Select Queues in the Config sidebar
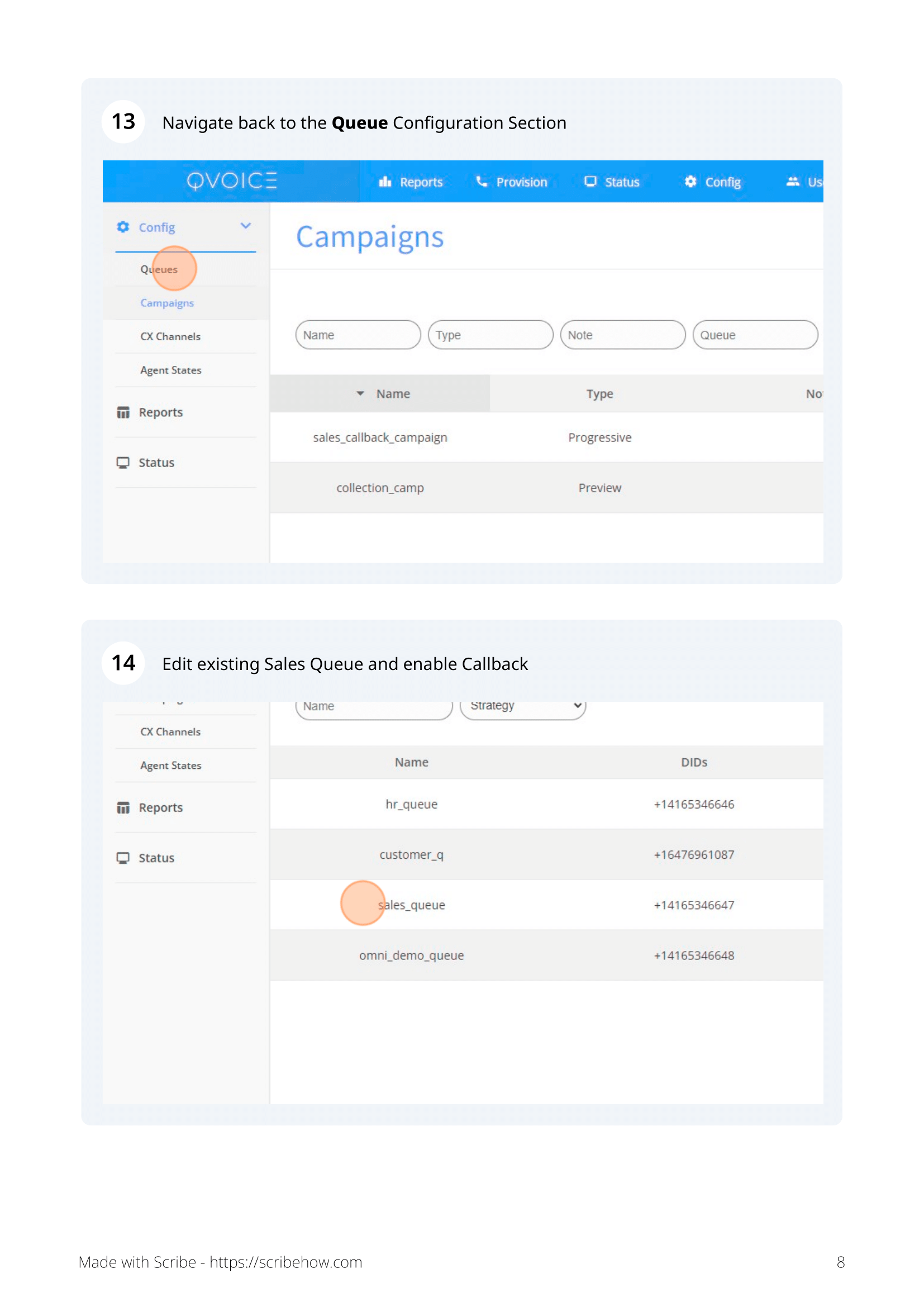This screenshot has height=1307, width=924. [x=159, y=269]
